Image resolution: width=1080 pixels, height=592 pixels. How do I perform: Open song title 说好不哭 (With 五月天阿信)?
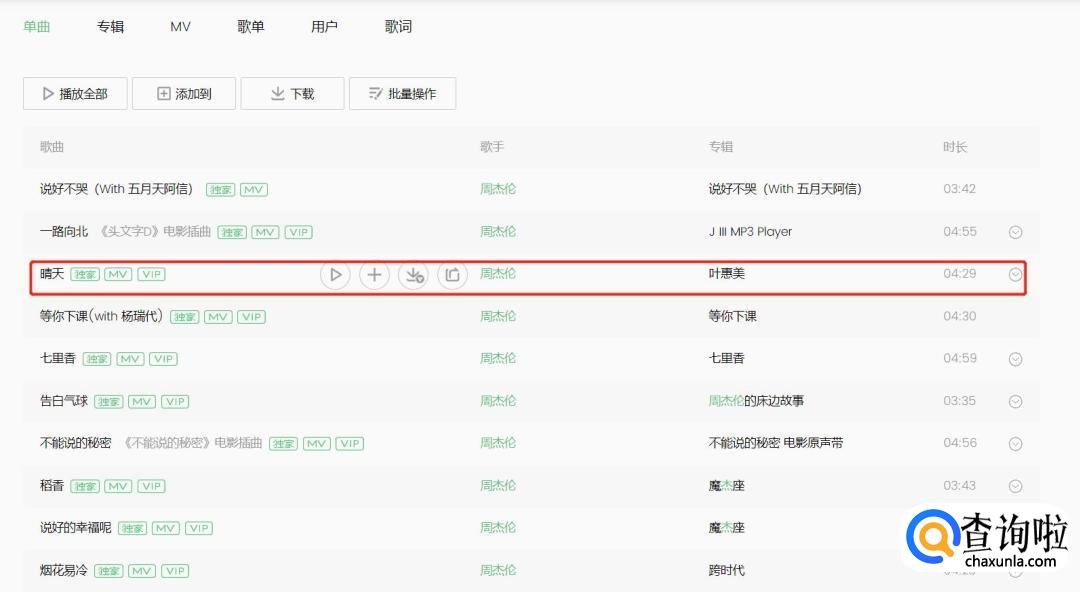click(116, 189)
